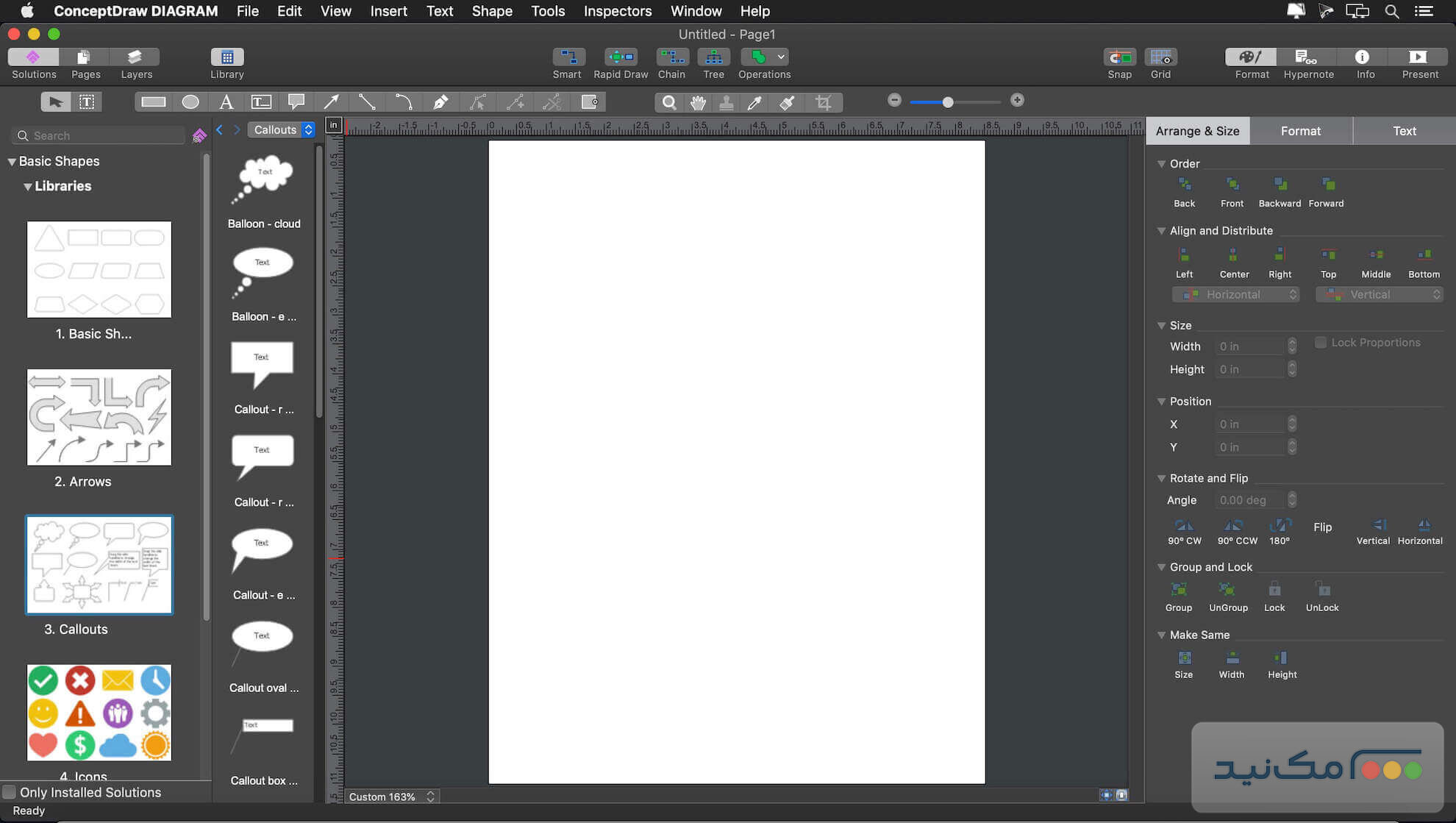This screenshot has width=1456, height=823.
Task: Open the Callouts library dropdown
Action: click(282, 129)
